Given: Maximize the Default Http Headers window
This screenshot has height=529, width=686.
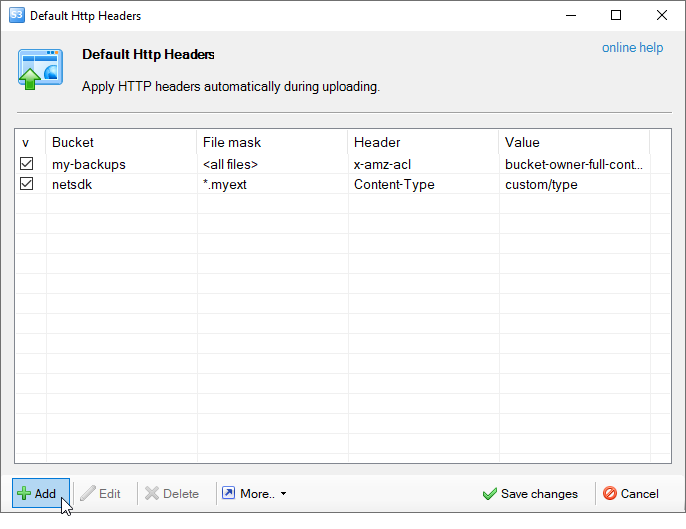Looking at the screenshot, I should pos(616,15).
